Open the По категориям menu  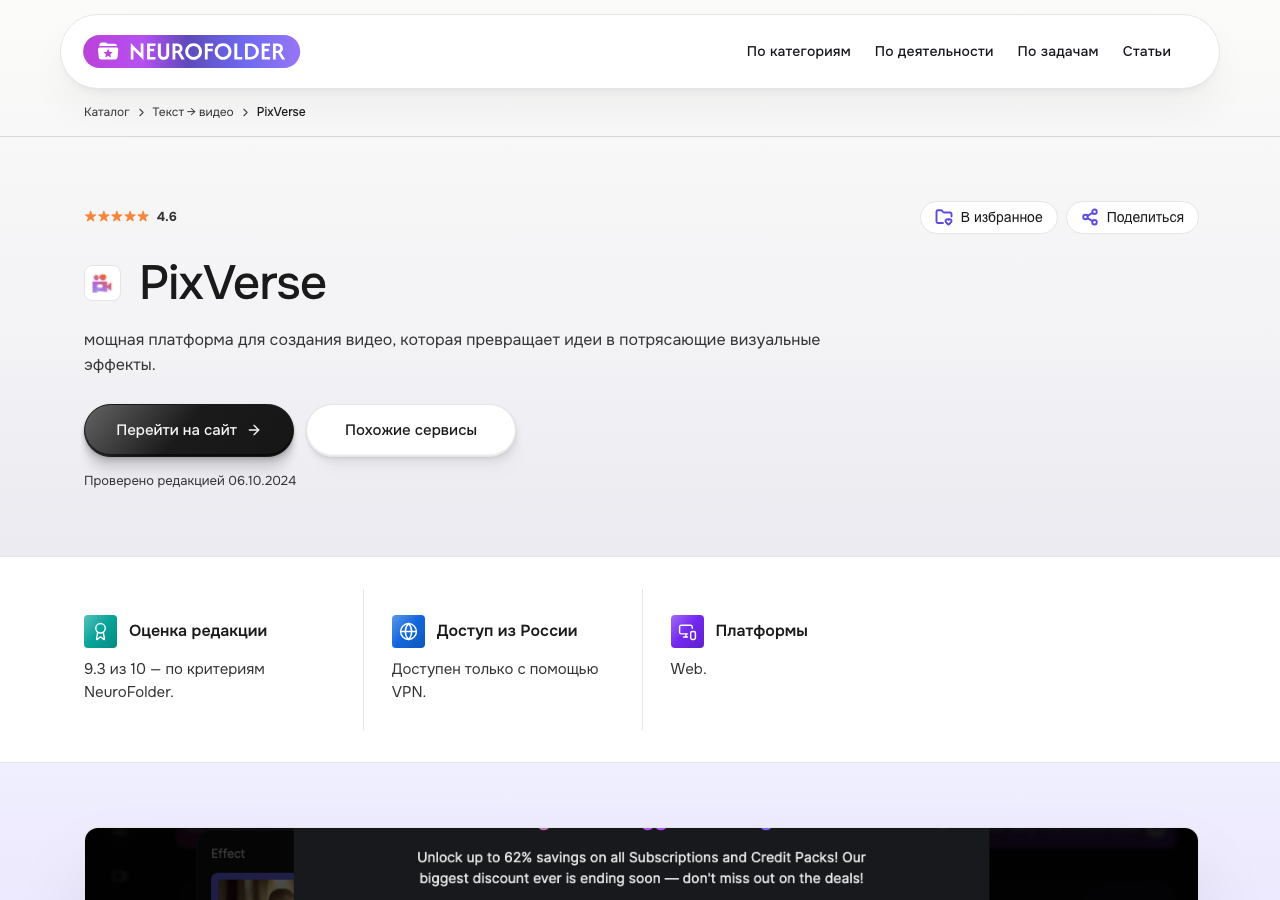click(798, 51)
